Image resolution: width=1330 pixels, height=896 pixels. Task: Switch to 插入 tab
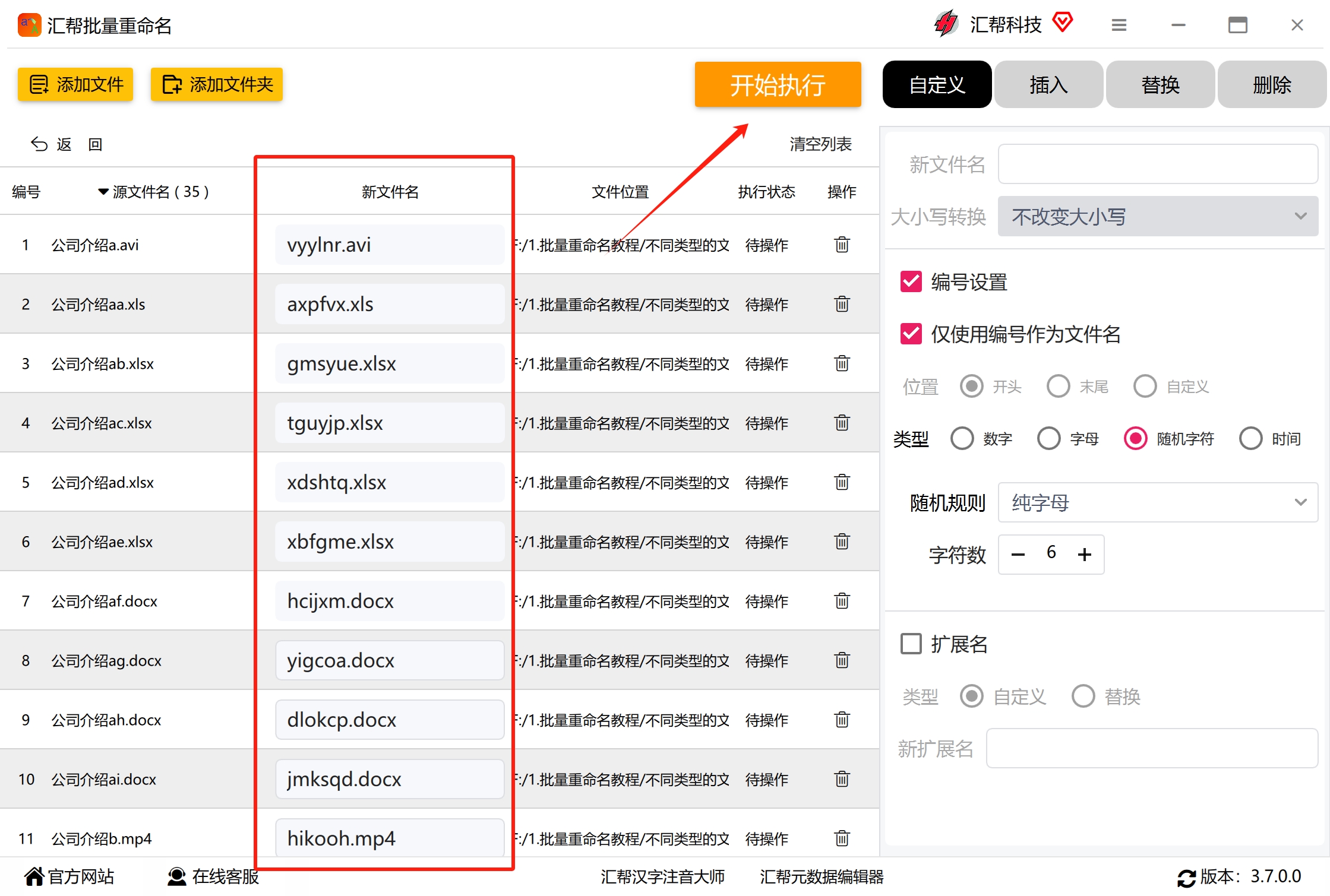(1048, 84)
